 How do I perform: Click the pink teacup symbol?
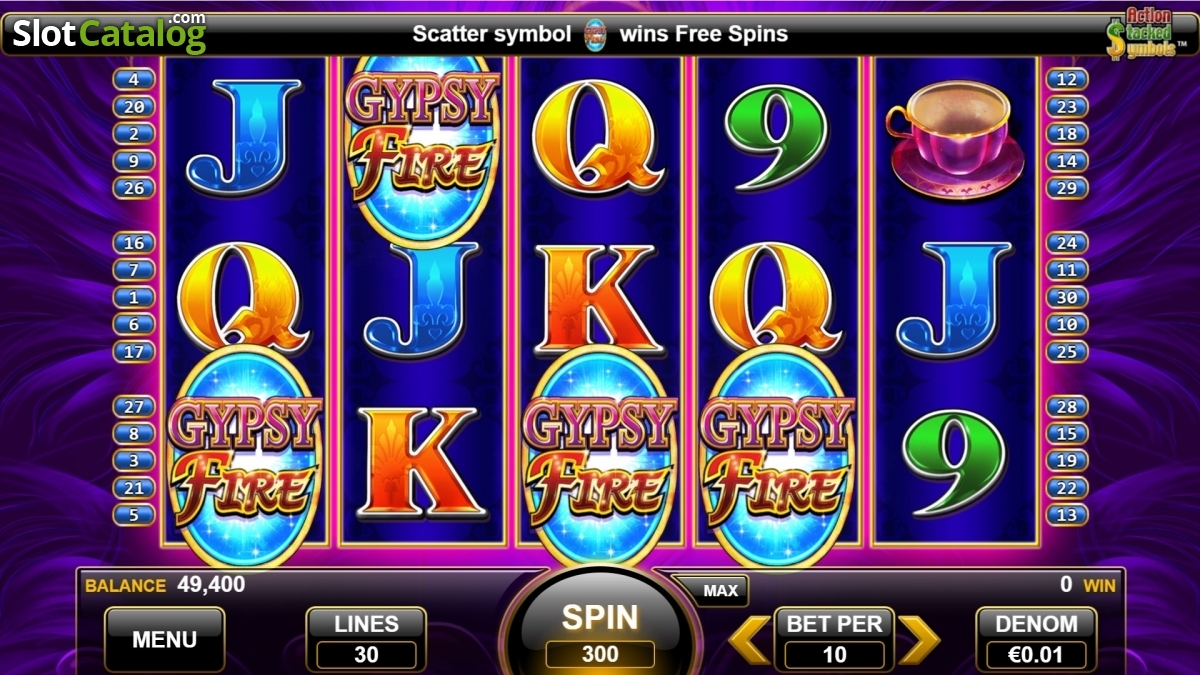pos(954,137)
